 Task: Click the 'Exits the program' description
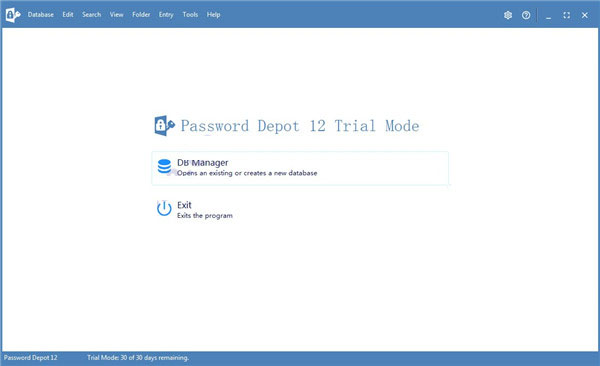pos(205,216)
